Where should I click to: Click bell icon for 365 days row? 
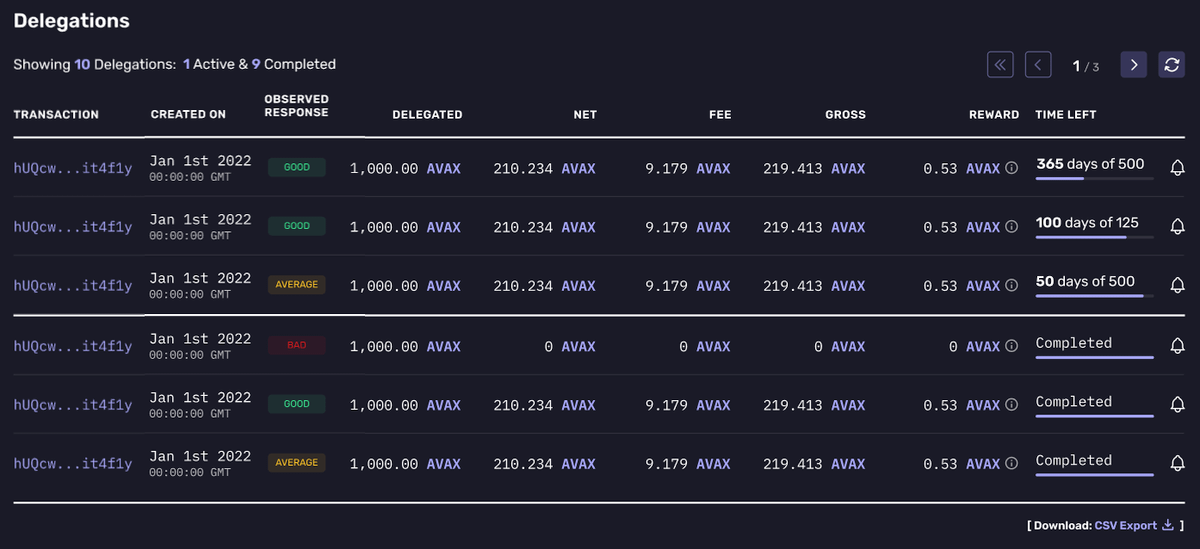(x=1177, y=168)
